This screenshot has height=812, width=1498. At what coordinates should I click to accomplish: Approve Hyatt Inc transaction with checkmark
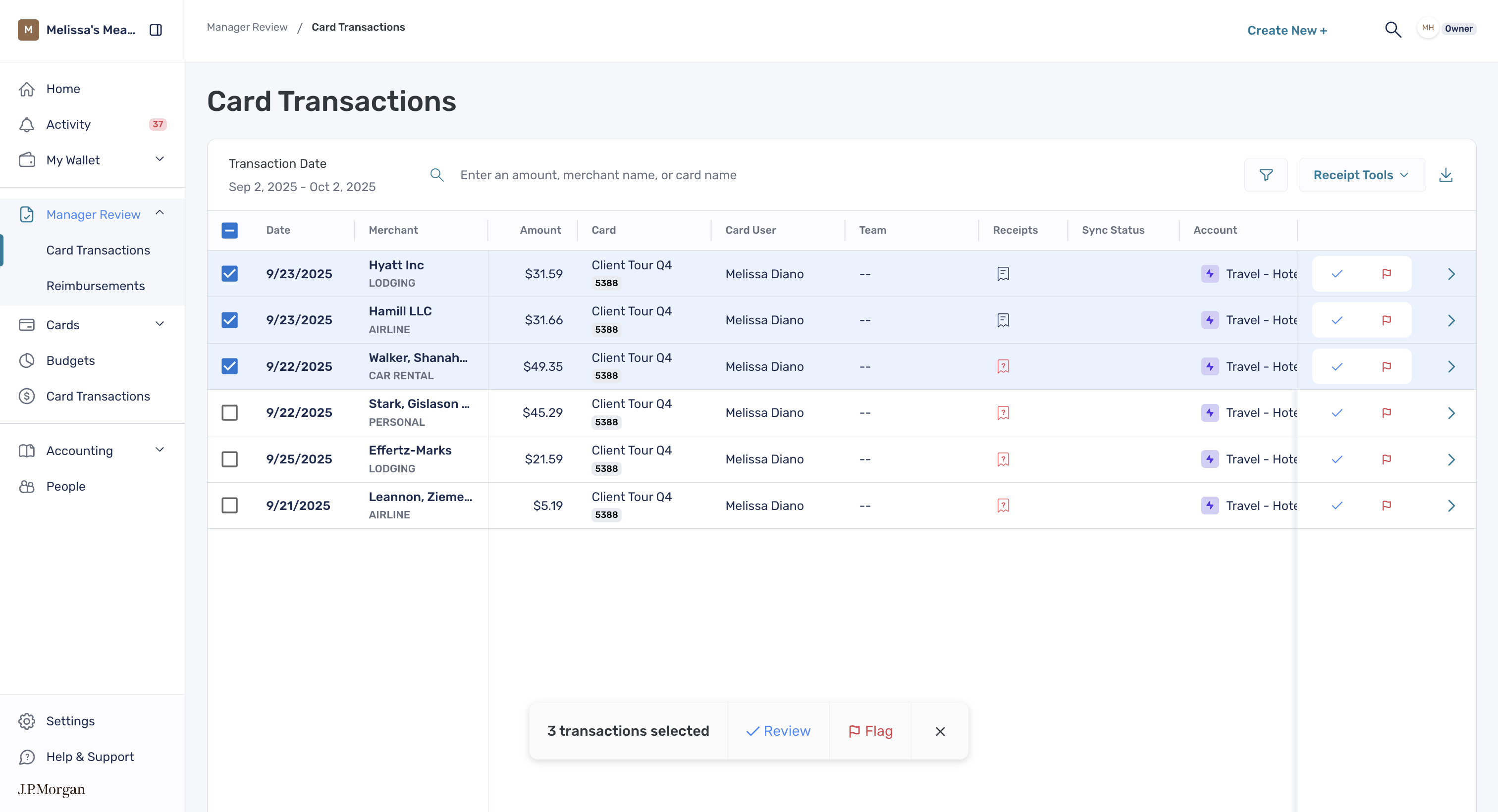tap(1337, 274)
